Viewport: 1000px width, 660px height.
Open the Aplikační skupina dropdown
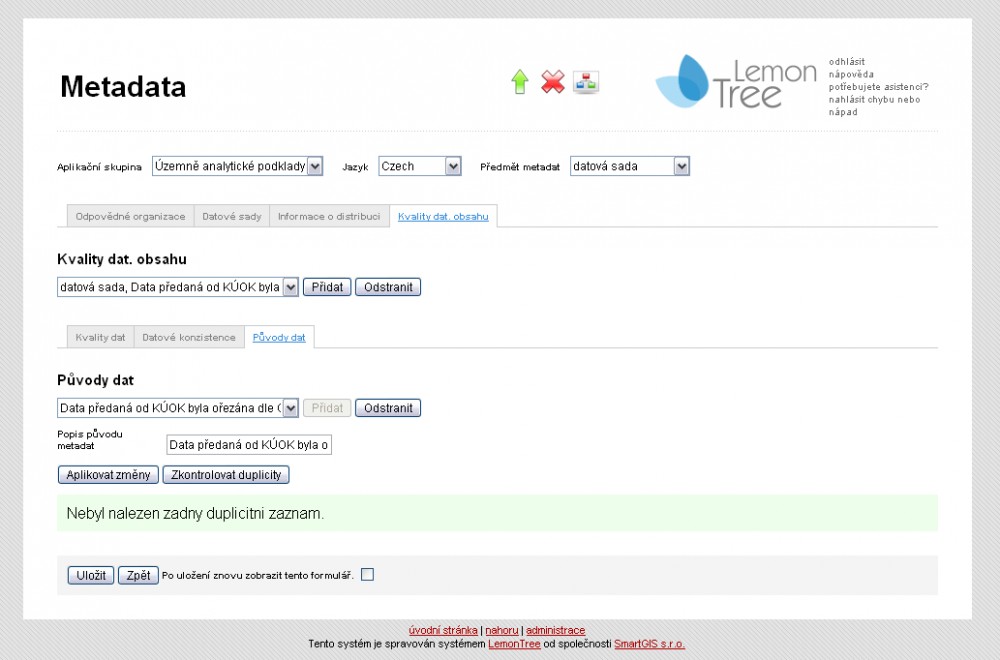tap(238, 167)
